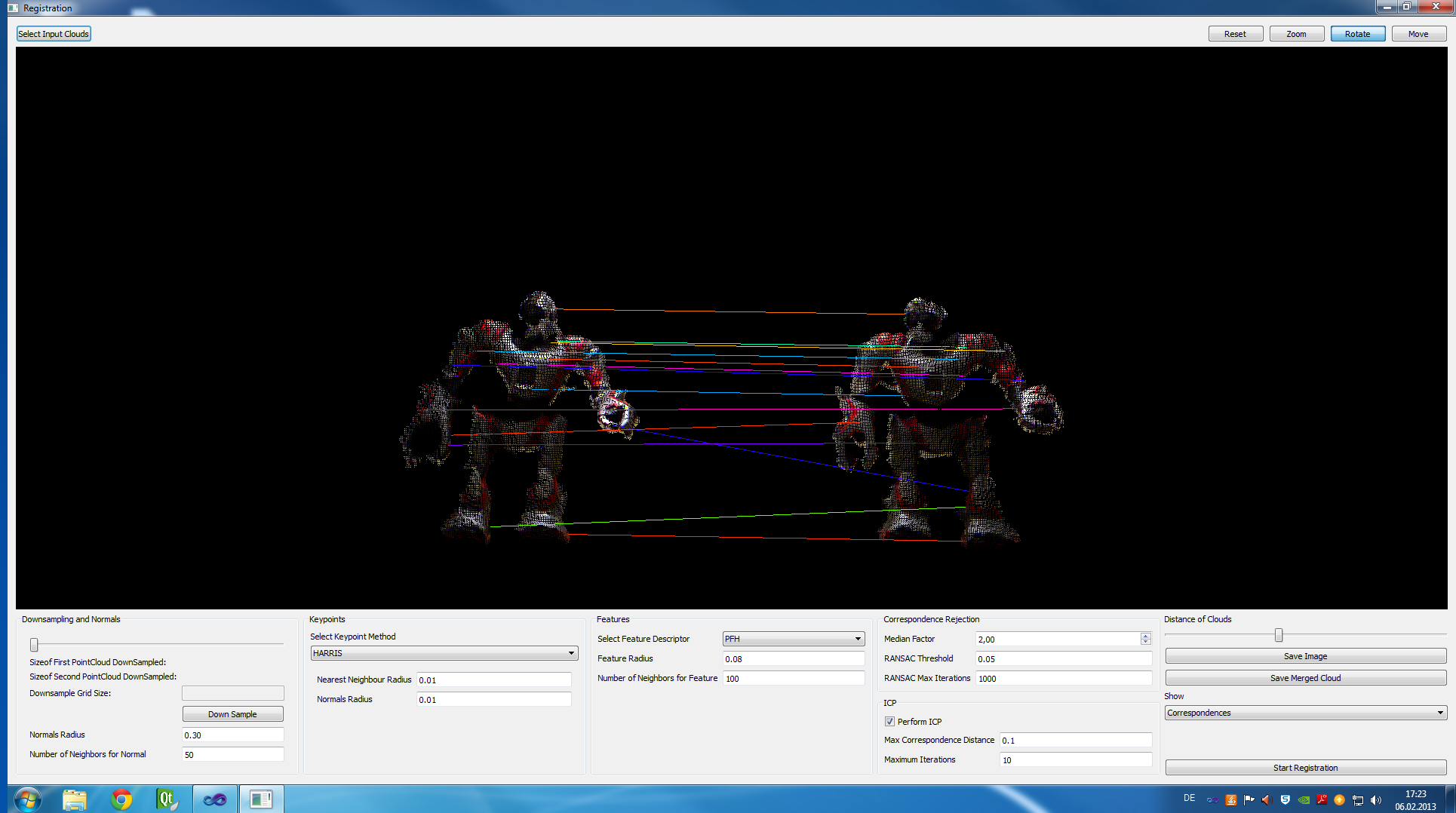Click the Java update tray icon
The image size is (1456, 813).
coord(1231,800)
